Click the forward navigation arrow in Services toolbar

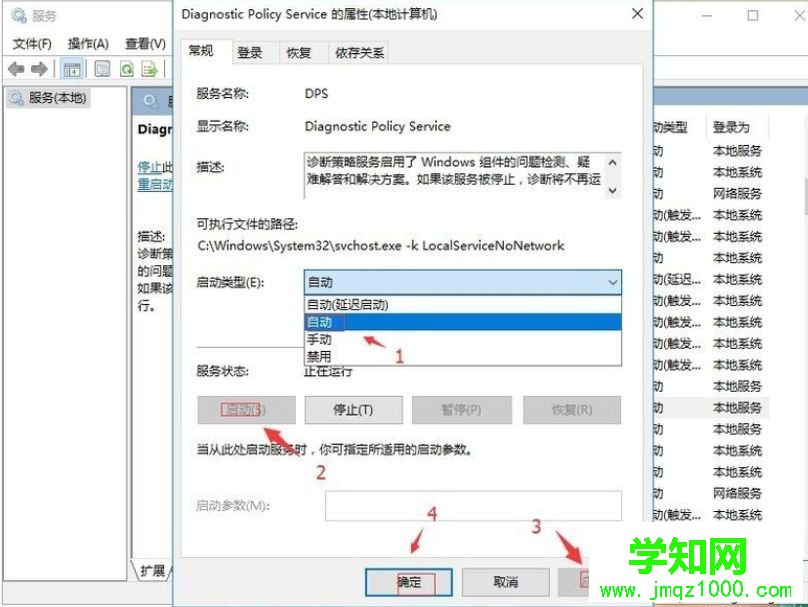point(40,68)
